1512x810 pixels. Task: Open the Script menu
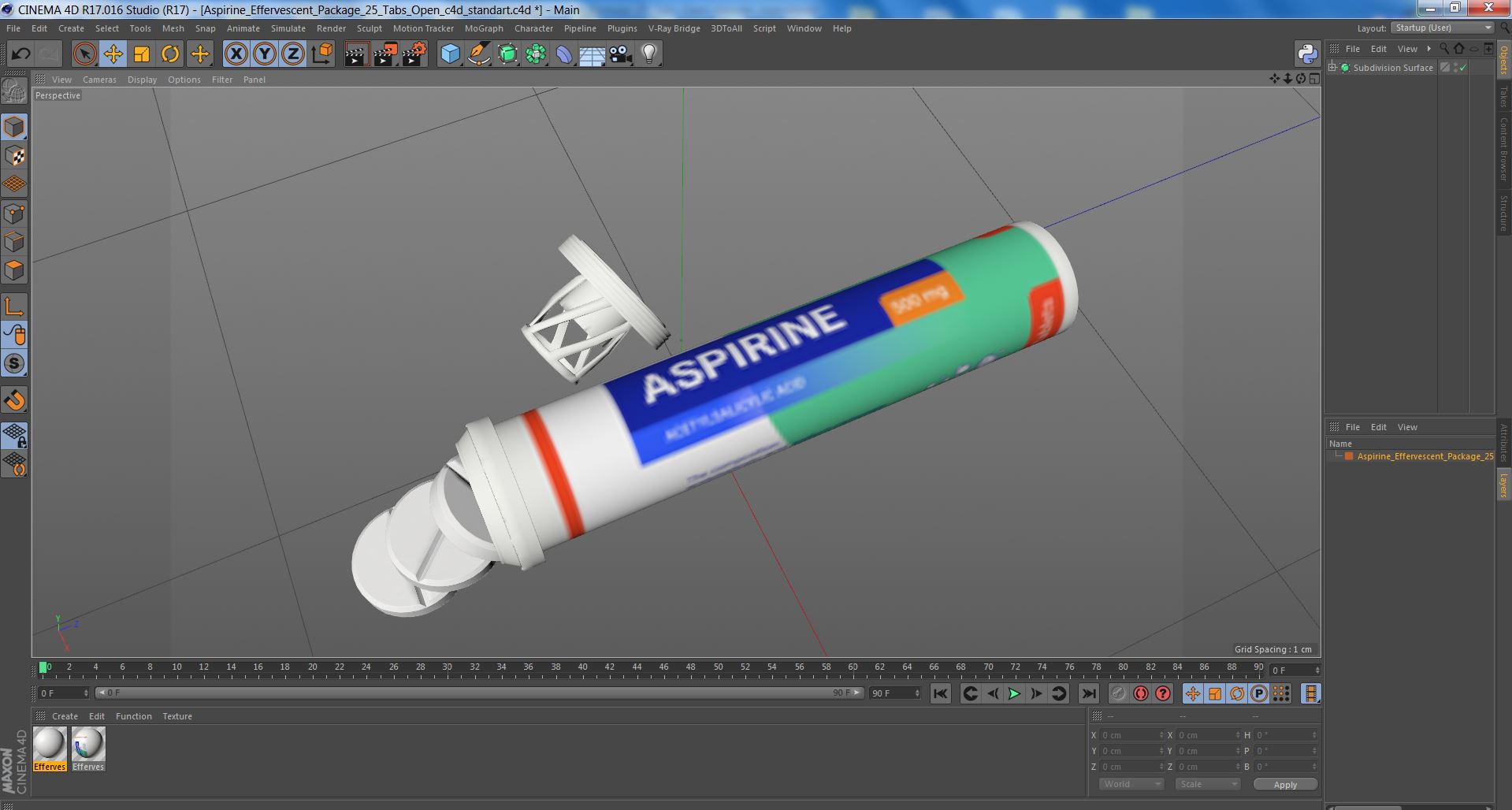pyautogui.click(x=763, y=28)
